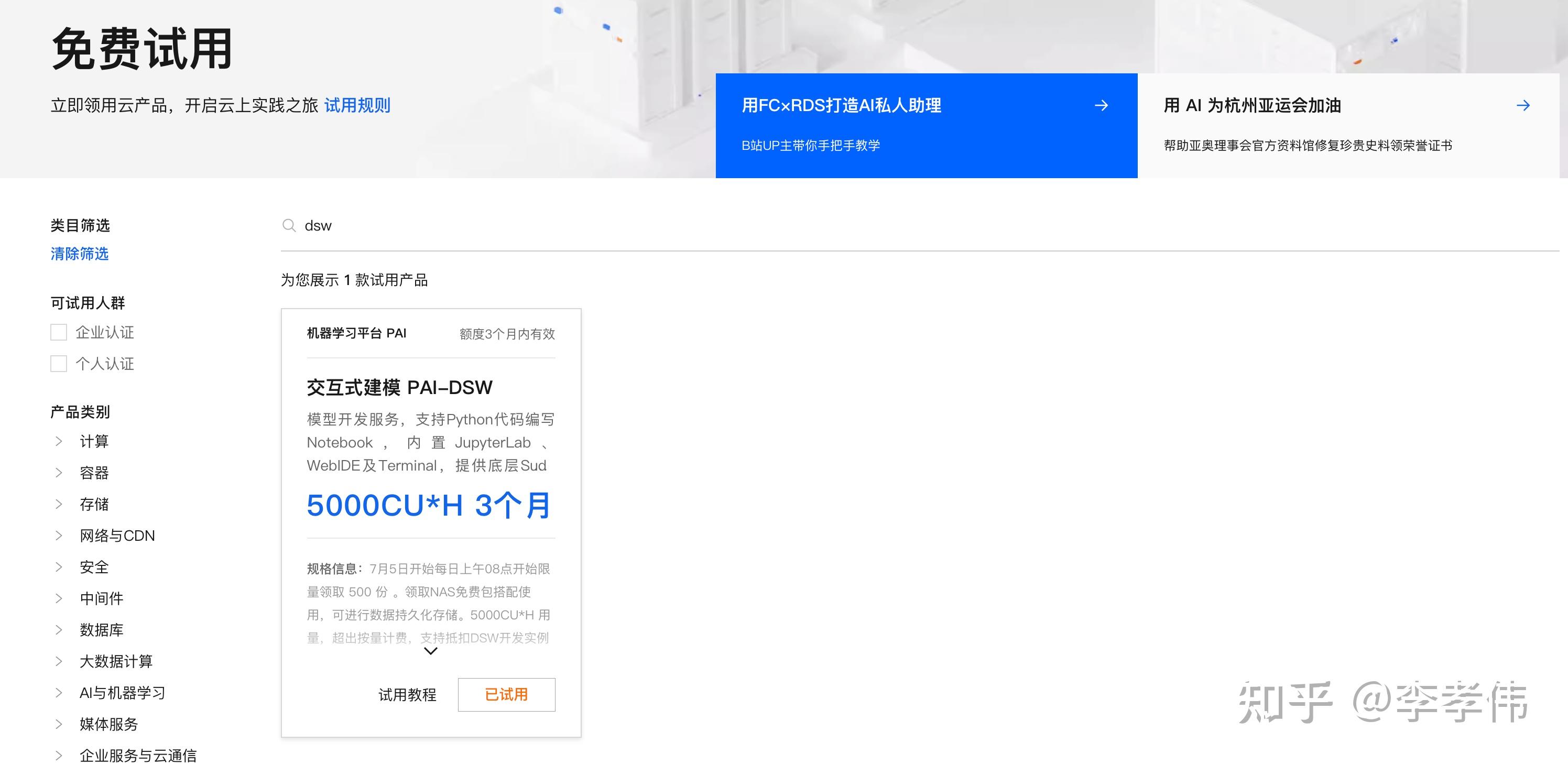Click the 类目筛选 heading
Screen dimensions: 1568x764
(x=80, y=226)
